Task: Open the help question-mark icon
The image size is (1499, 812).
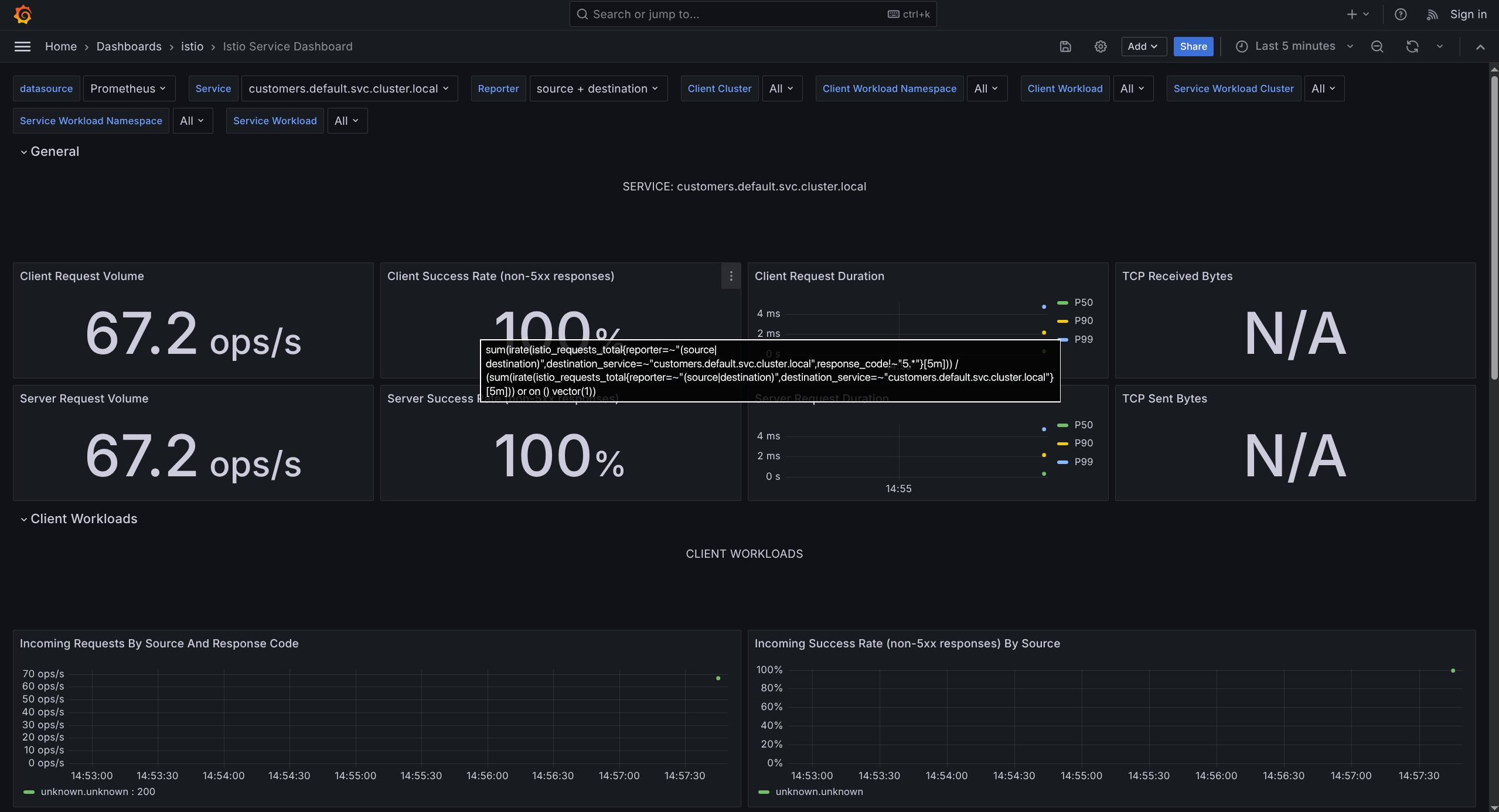Action: pos(1401,14)
